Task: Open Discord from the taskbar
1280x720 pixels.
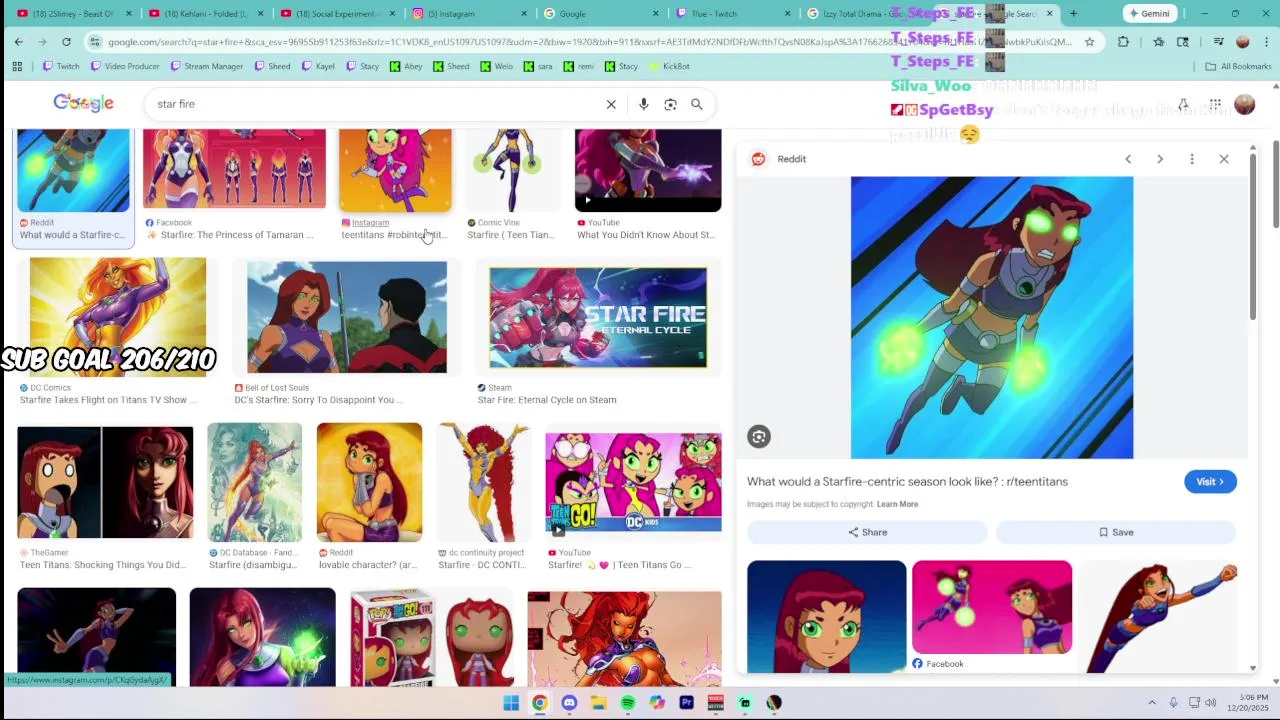Action: tap(569, 703)
